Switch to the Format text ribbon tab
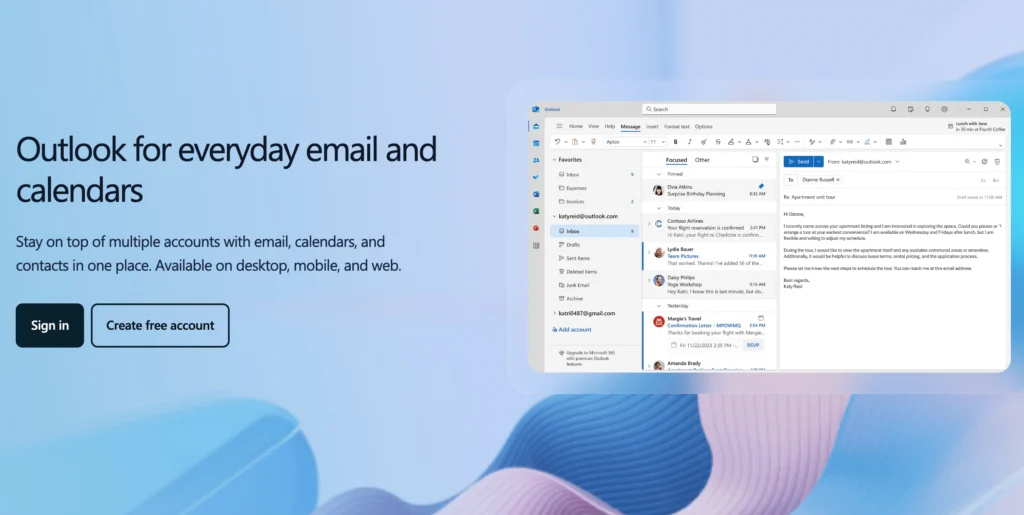This screenshot has width=1024, height=515. 677,126
